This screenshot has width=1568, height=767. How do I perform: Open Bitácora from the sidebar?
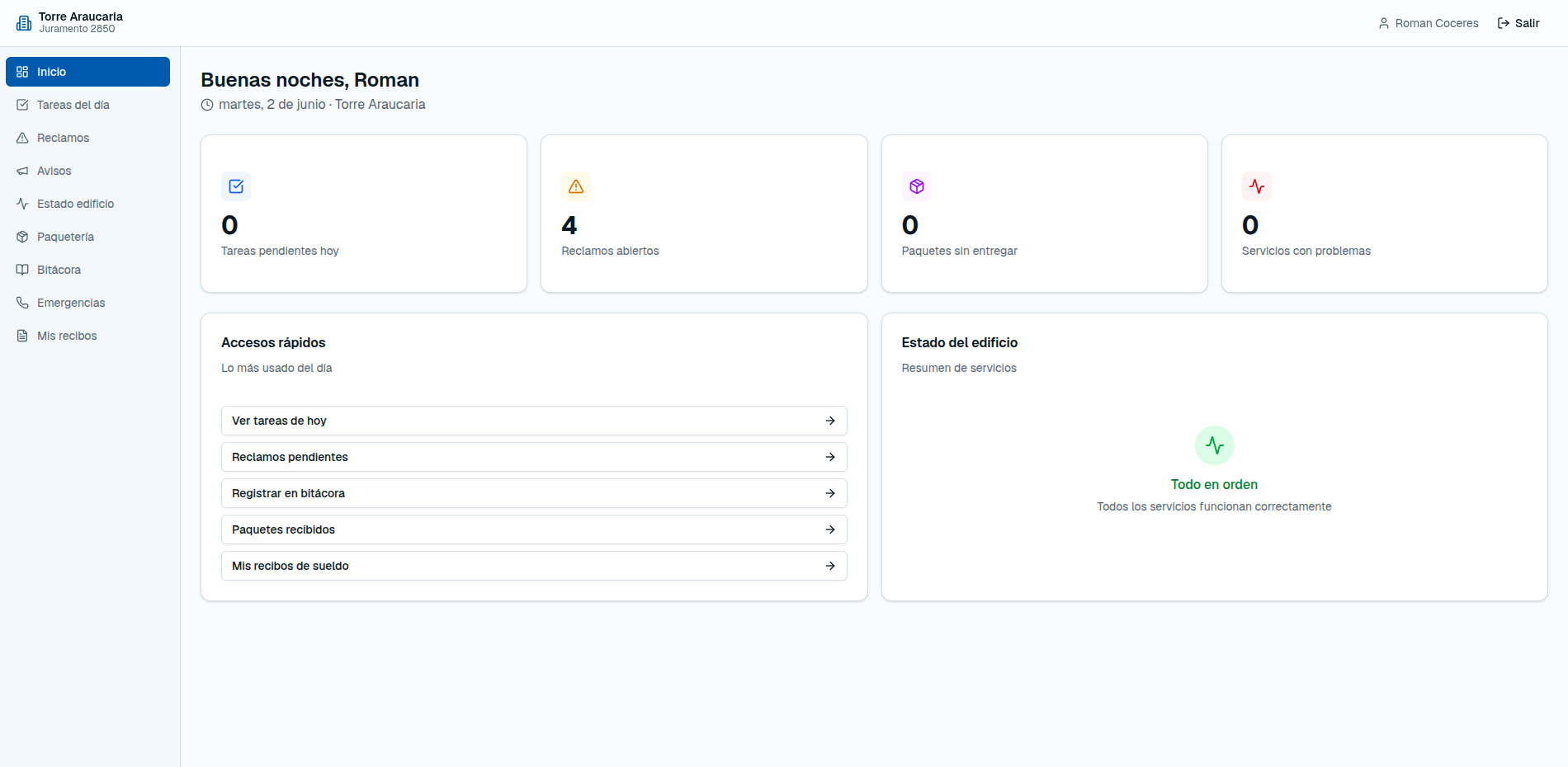pos(87,270)
